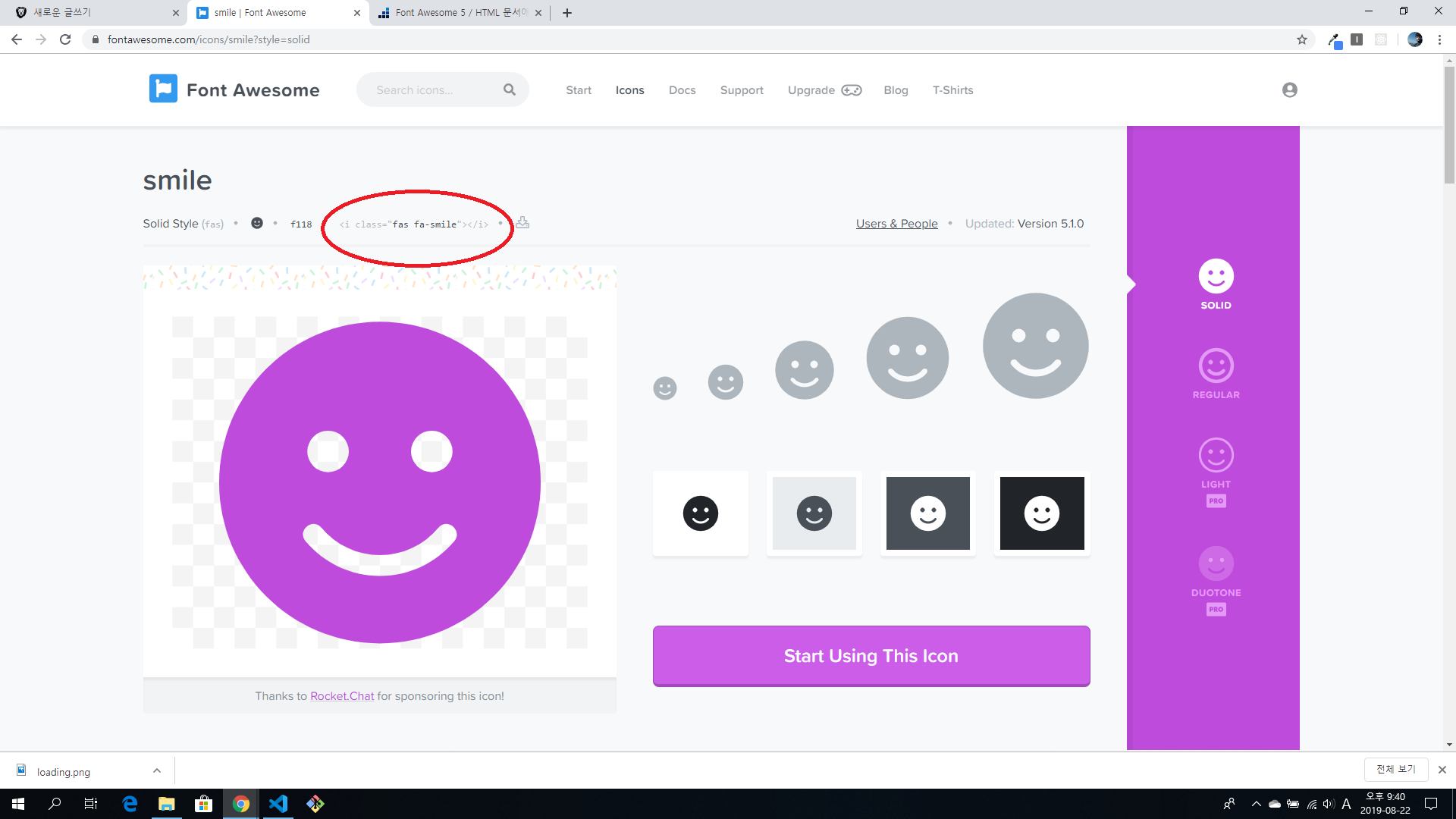
Task: Expand the loading.png download options
Action: (157, 770)
